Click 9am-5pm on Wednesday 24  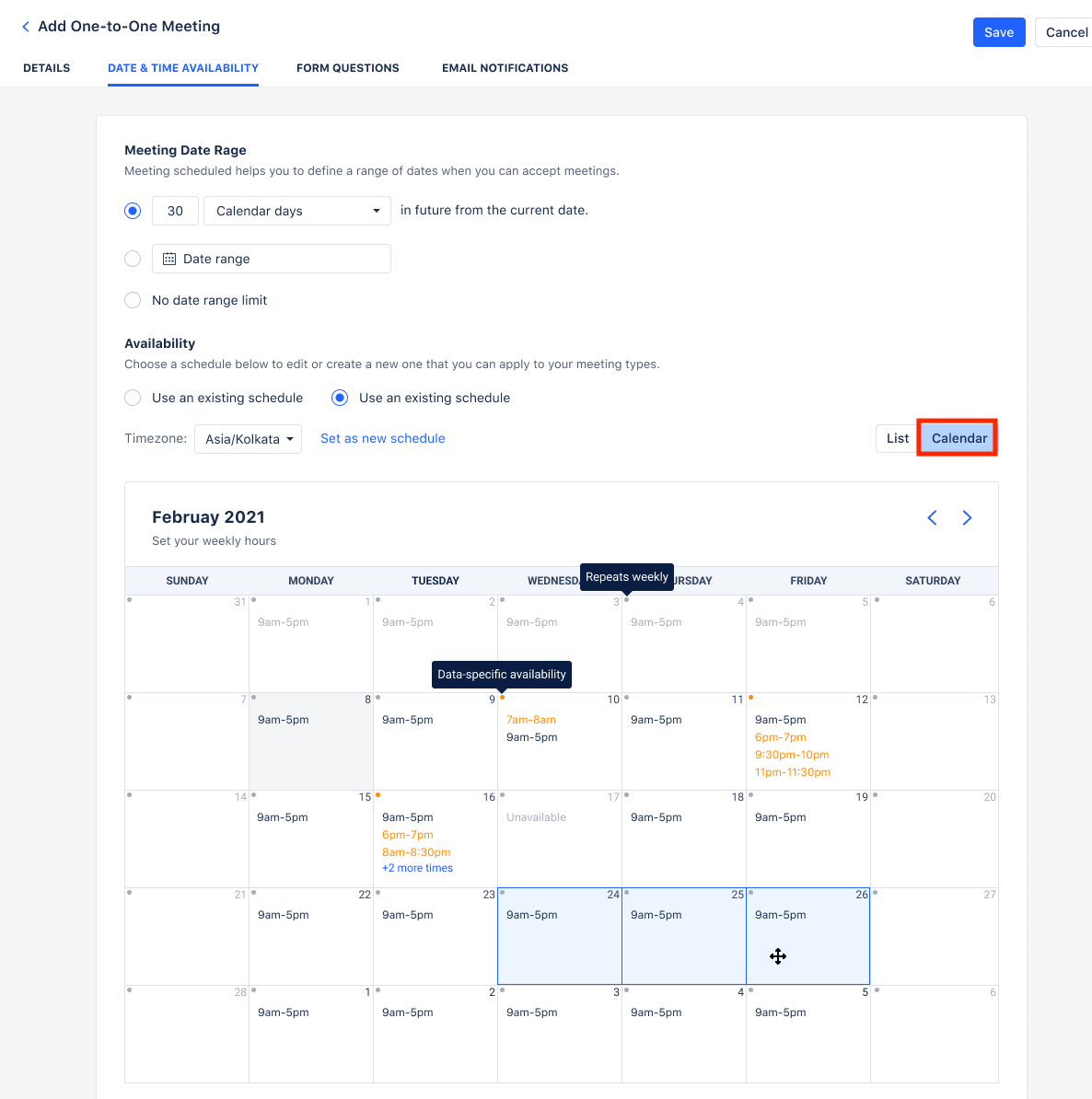coord(531,915)
